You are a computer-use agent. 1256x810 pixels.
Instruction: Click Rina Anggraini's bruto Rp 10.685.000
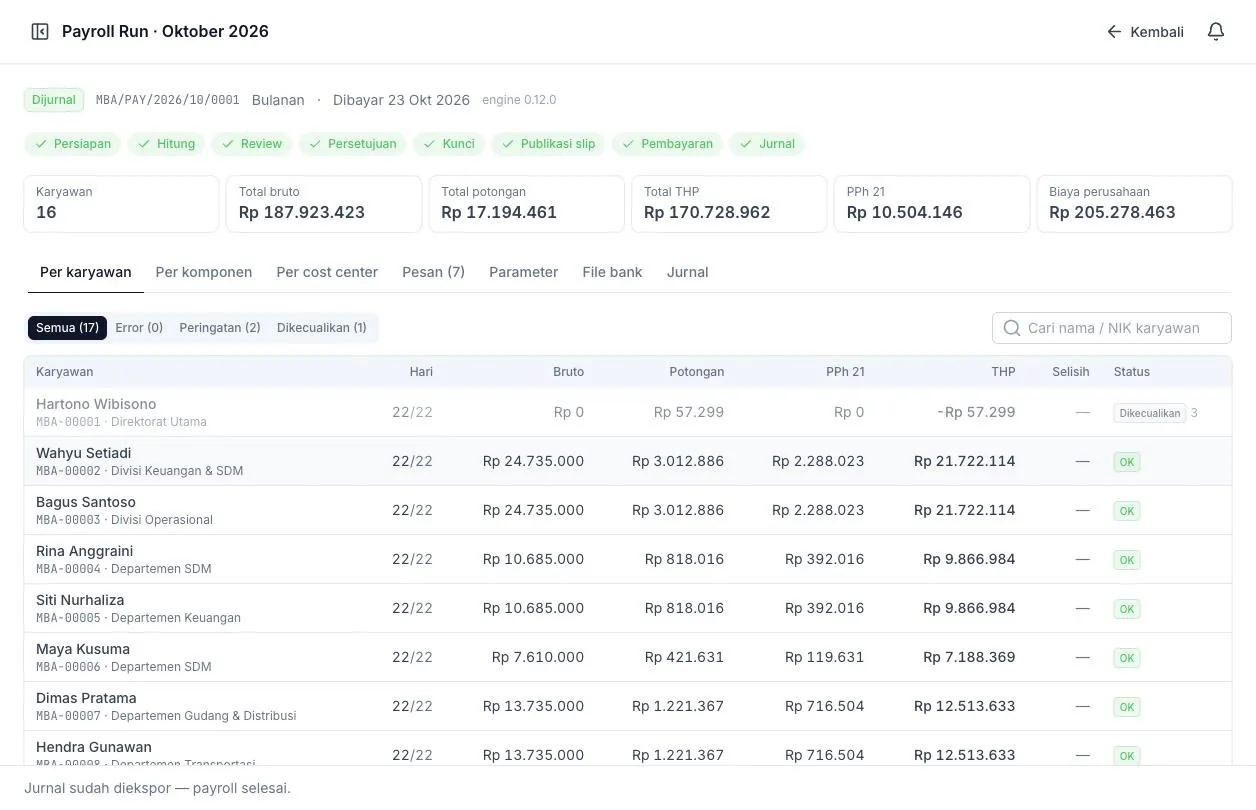533,559
